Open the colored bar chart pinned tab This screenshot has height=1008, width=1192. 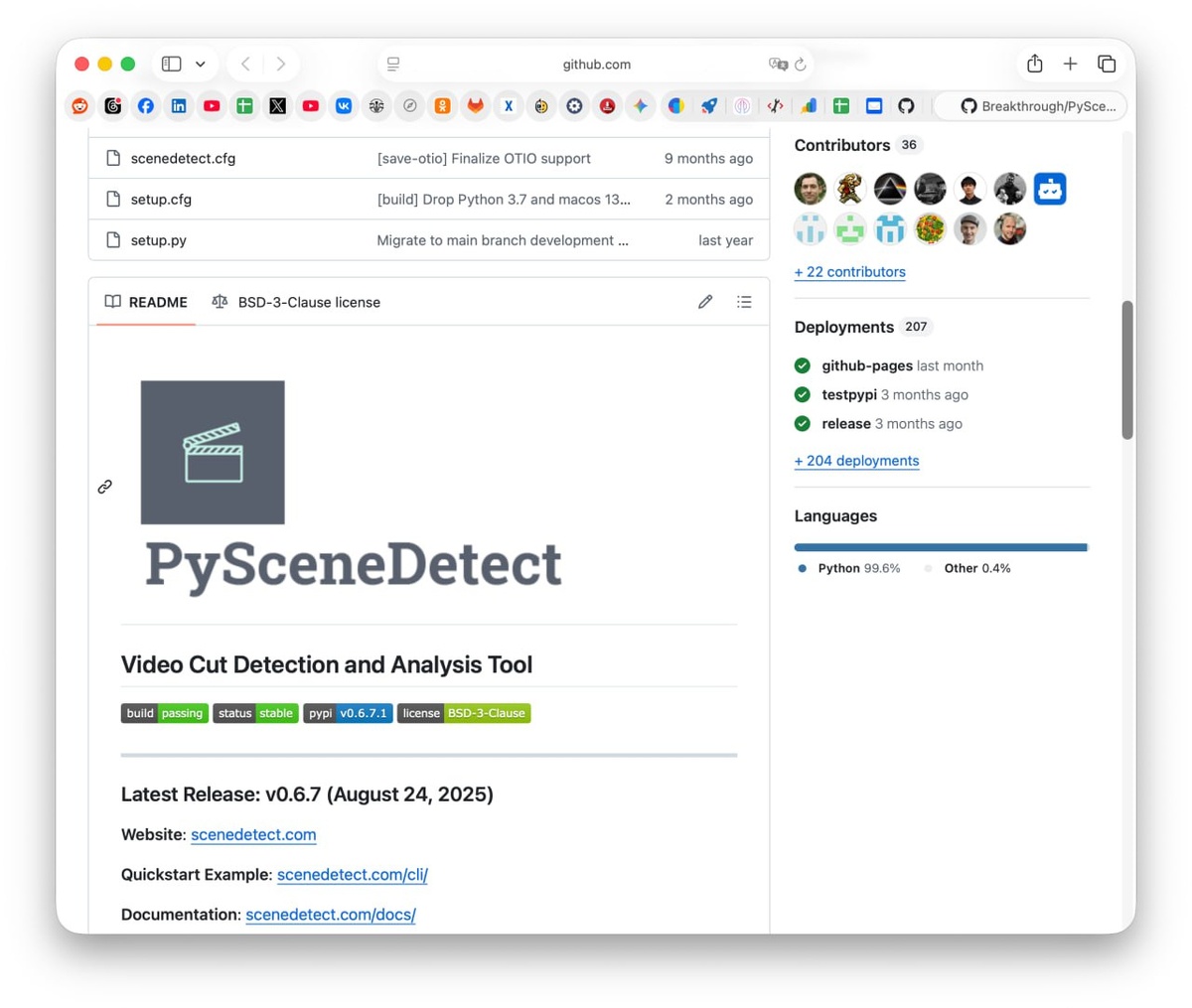tap(809, 106)
